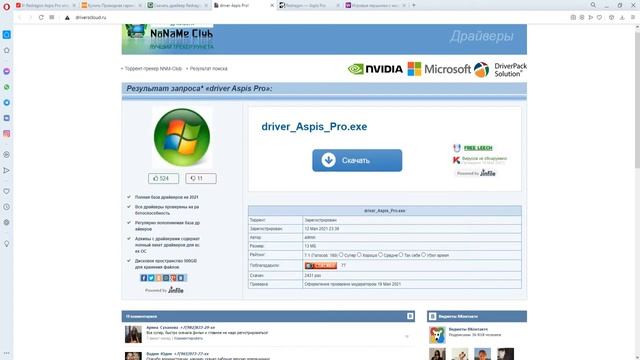Reload the current page
This screenshot has width=640, height=360.
(x=41, y=18)
